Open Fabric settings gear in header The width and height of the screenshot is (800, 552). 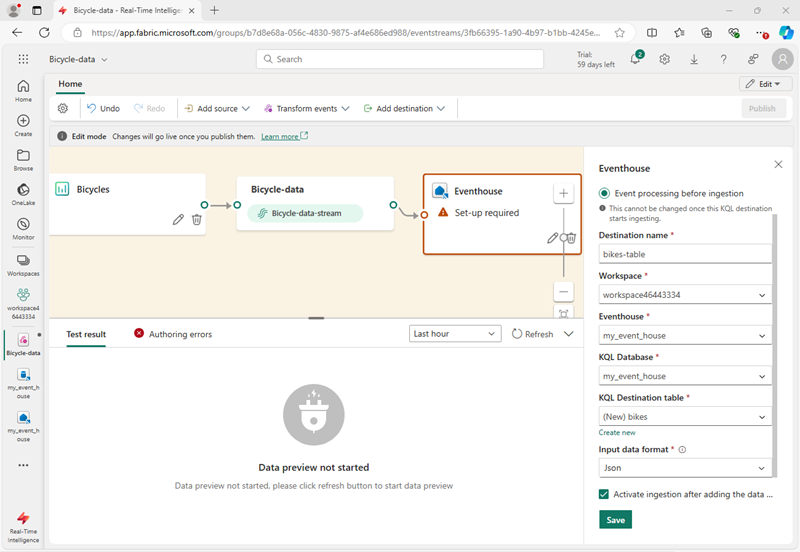(x=664, y=59)
